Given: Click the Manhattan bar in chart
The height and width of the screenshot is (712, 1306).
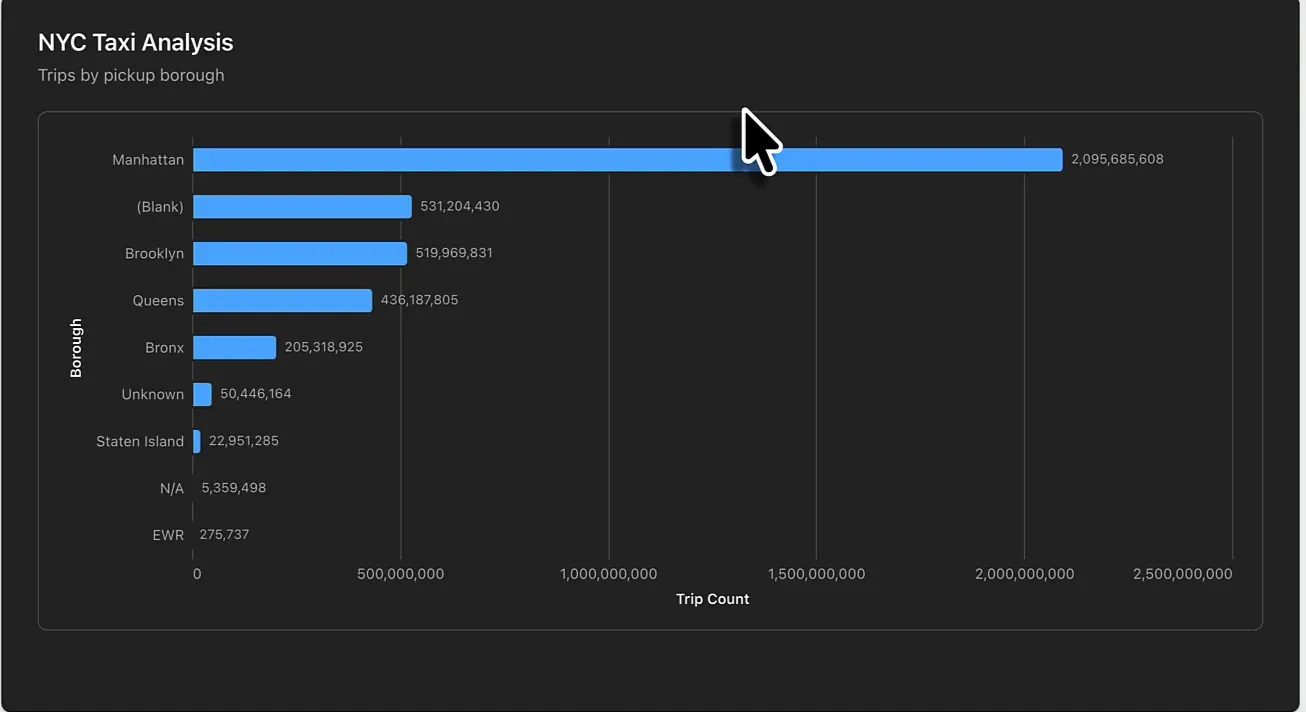Looking at the screenshot, I should tap(627, 160).
